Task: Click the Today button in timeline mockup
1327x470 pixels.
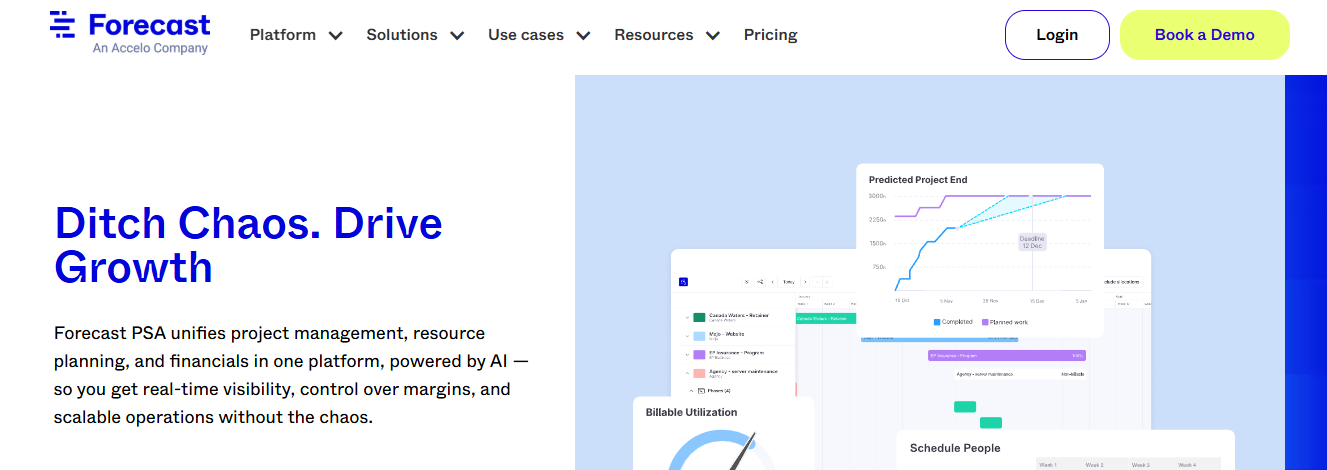Action: [789, 282]
